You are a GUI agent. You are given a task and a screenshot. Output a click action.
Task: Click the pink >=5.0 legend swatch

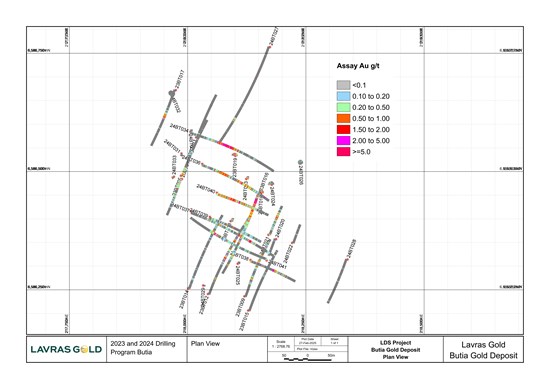(343, 152)
